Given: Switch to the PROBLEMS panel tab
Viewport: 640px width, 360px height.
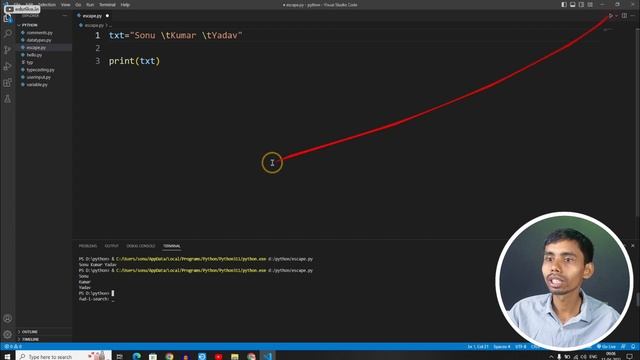Looking at the screenshot, I should 88,246.
